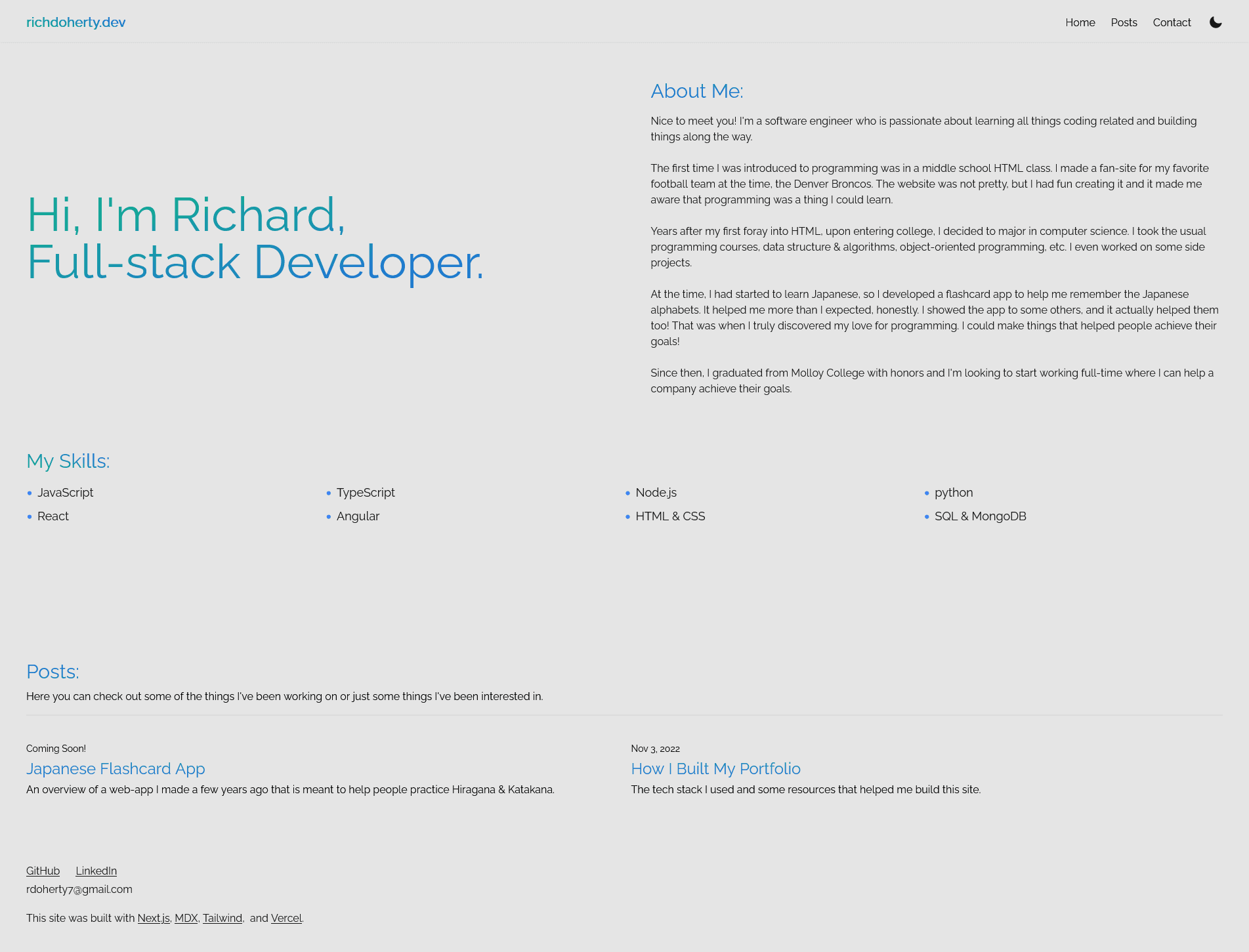The height and width of the screenshot is (952, 1249).
Task: Read the How I Built My Portfolio post
Action: coord(715,768)
